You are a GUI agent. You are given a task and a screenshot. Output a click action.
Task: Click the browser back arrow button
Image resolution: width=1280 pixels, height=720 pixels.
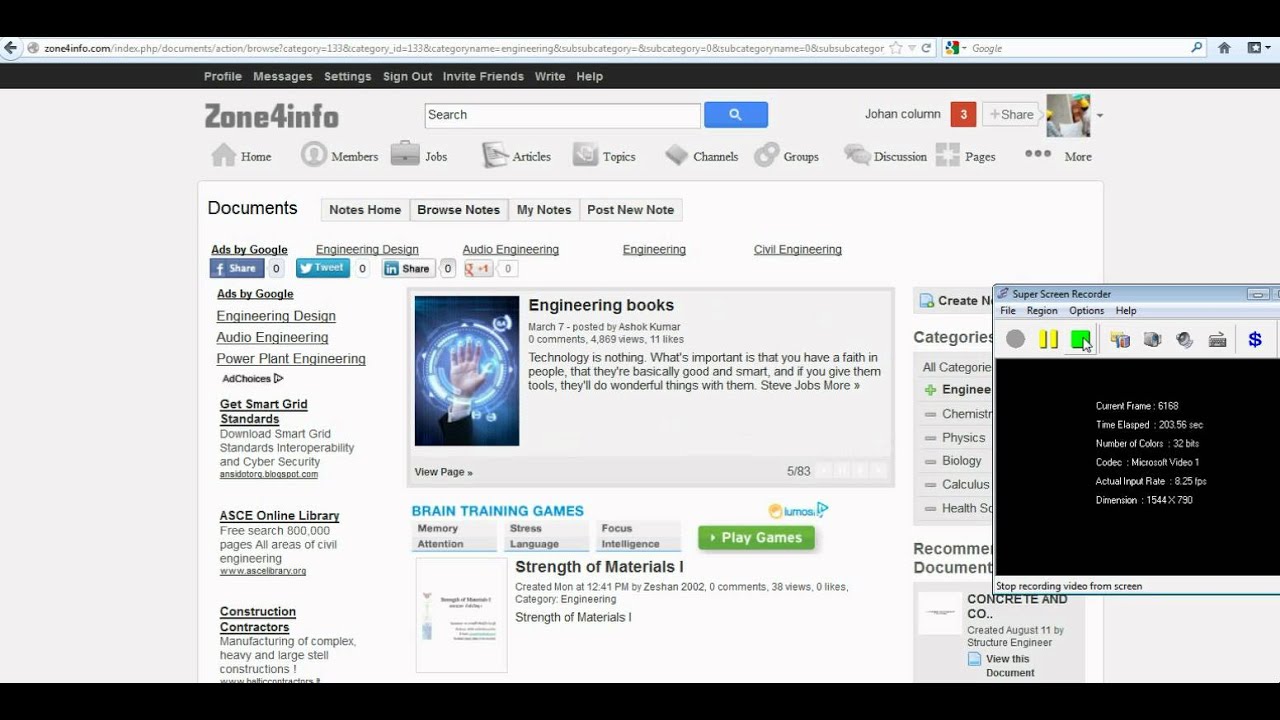pyautogui.click(x=10, y=47)
